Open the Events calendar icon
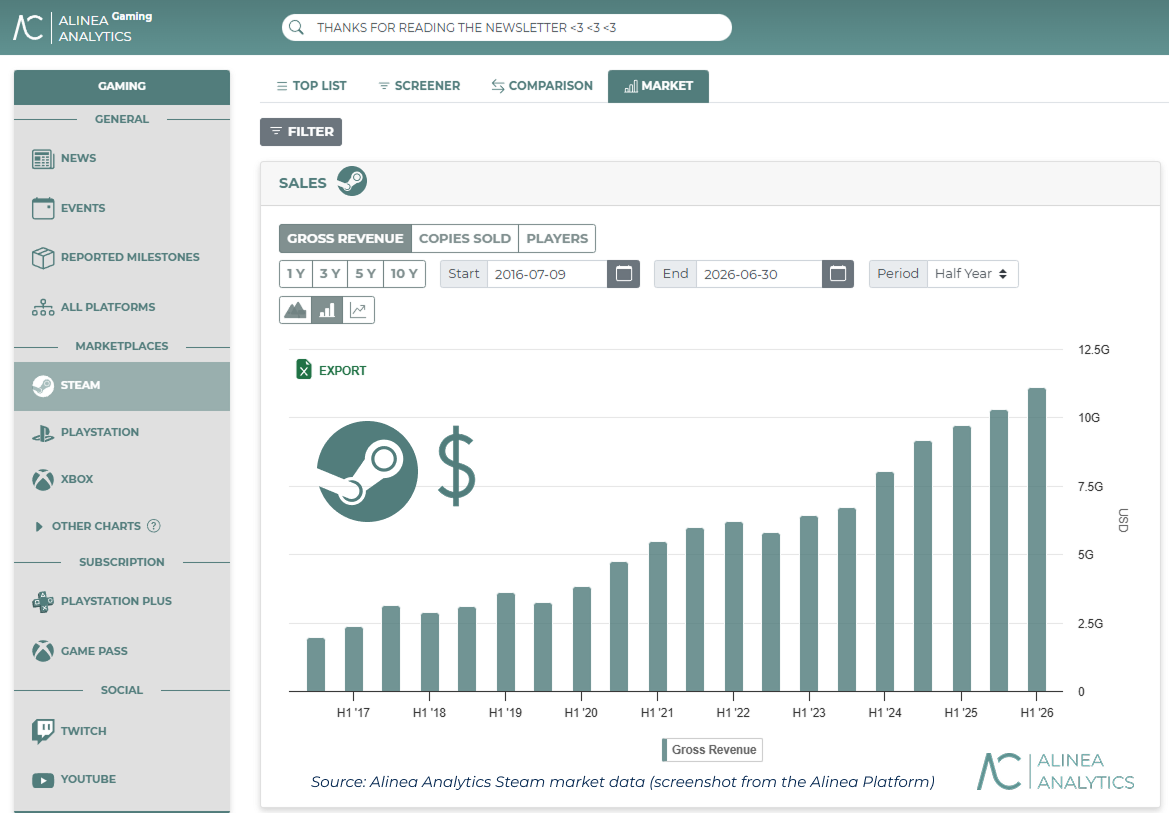 point(43,208)
